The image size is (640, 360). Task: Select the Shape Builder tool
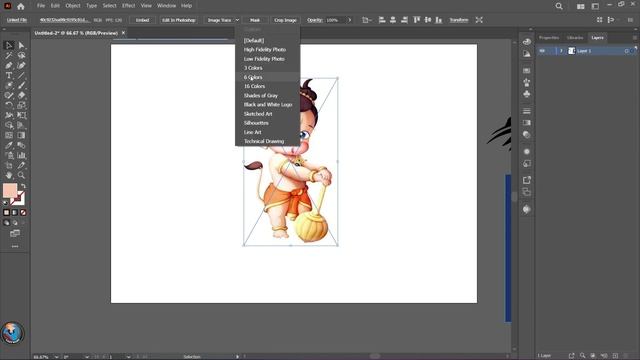[9, 125]
